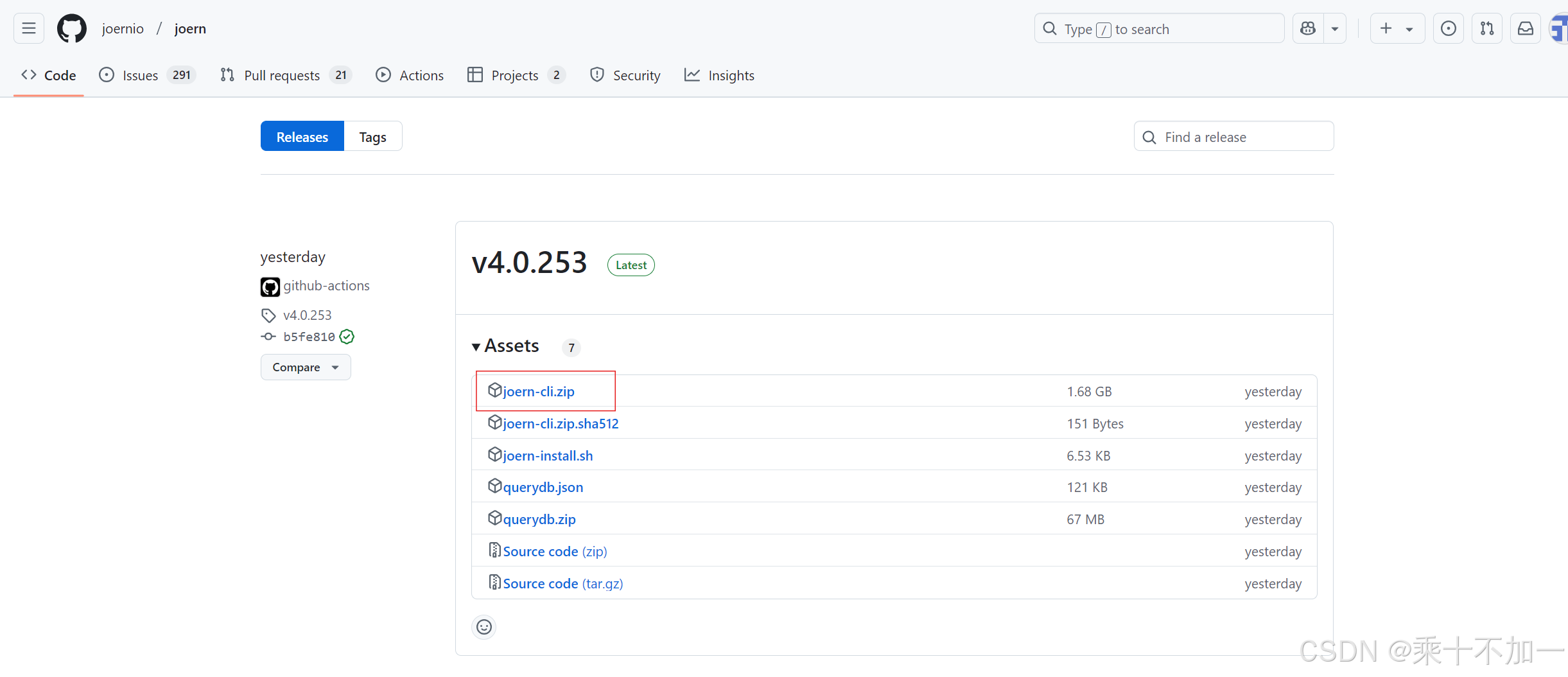Click the 67 MB file size
The width and height of the screenshot is (1568, 677).
[x=1085, y=519]
